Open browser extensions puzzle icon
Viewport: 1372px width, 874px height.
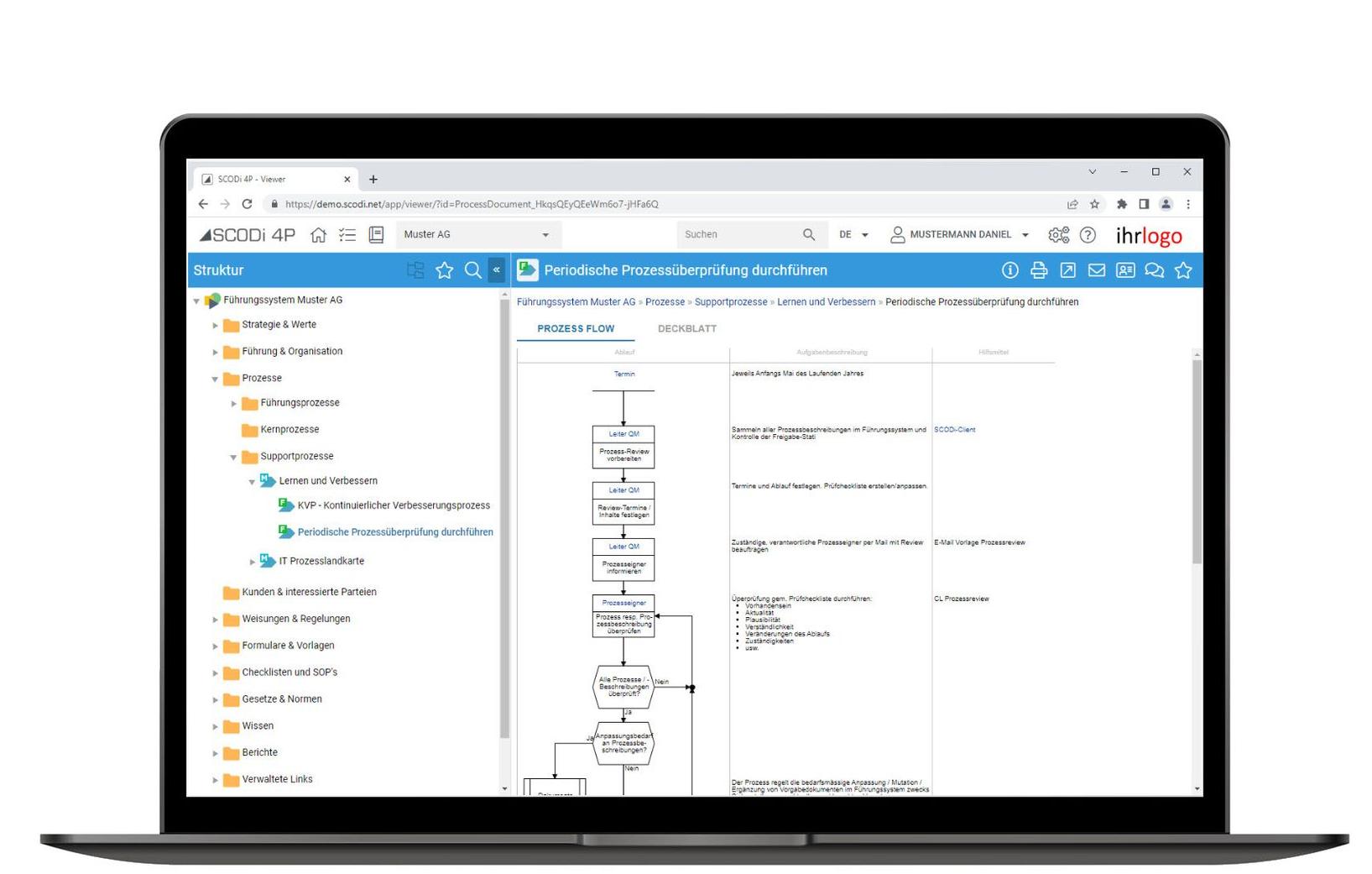coord(1122,204)
